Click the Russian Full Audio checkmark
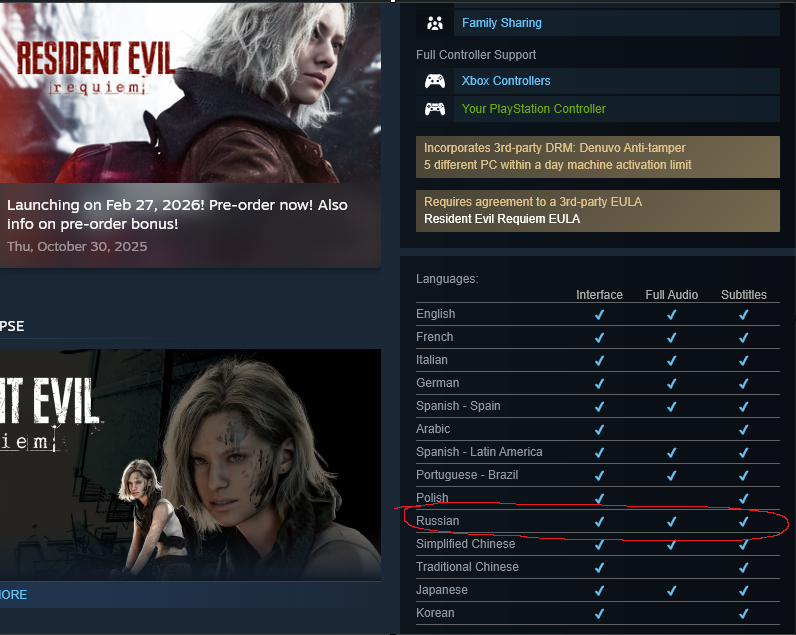Image resolution: width=796 pixels, height=635 pixels. coord(672,521)
